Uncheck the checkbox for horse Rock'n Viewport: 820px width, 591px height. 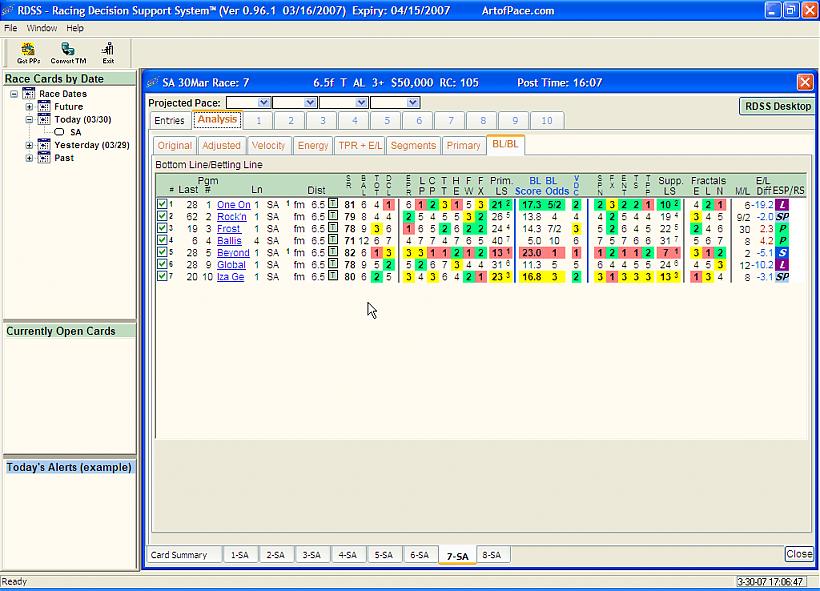click(x=162, y=216)
